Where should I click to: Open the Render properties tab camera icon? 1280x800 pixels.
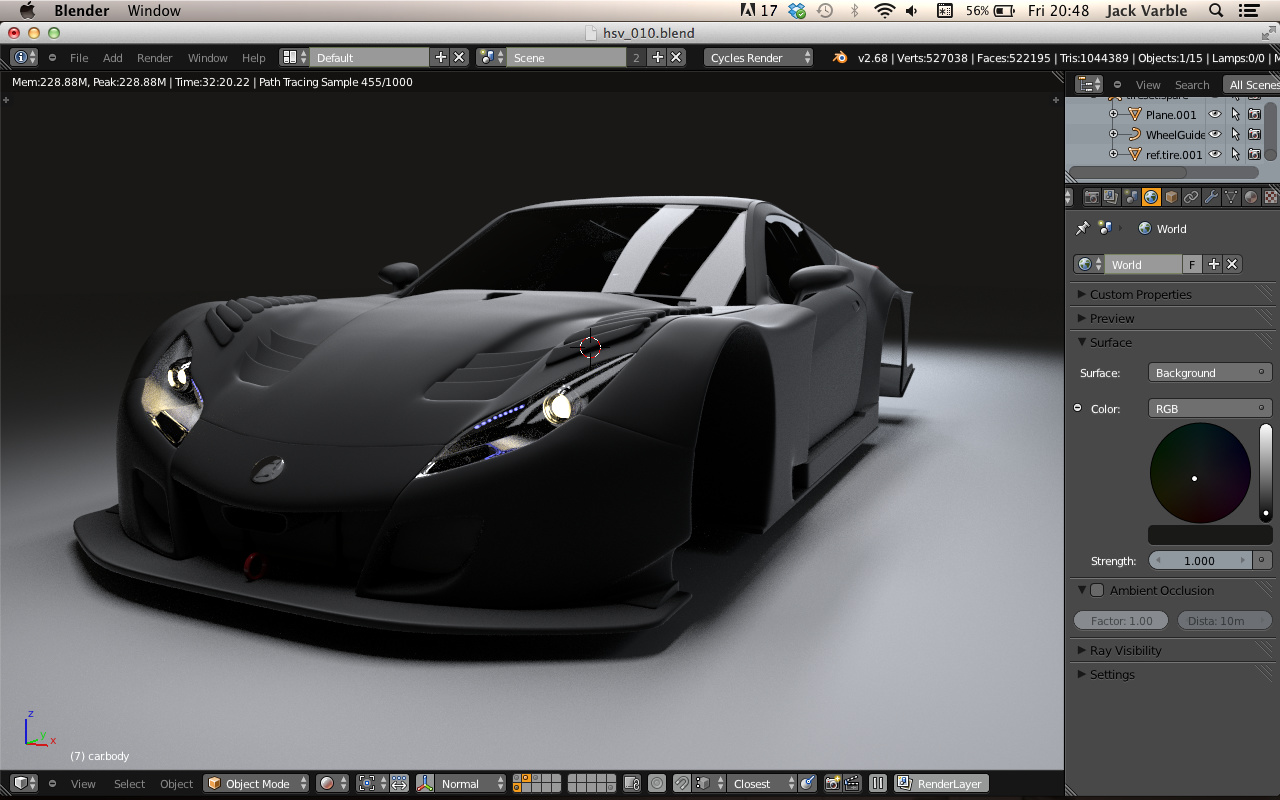1092,198
